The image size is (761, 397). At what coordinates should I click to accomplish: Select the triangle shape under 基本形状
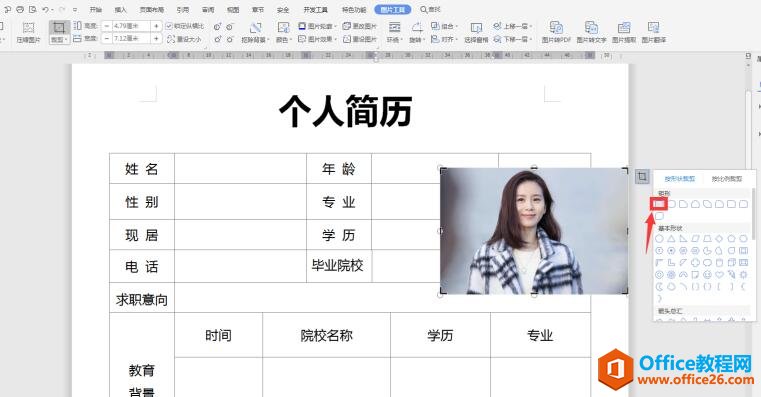[x=671, y=238]
